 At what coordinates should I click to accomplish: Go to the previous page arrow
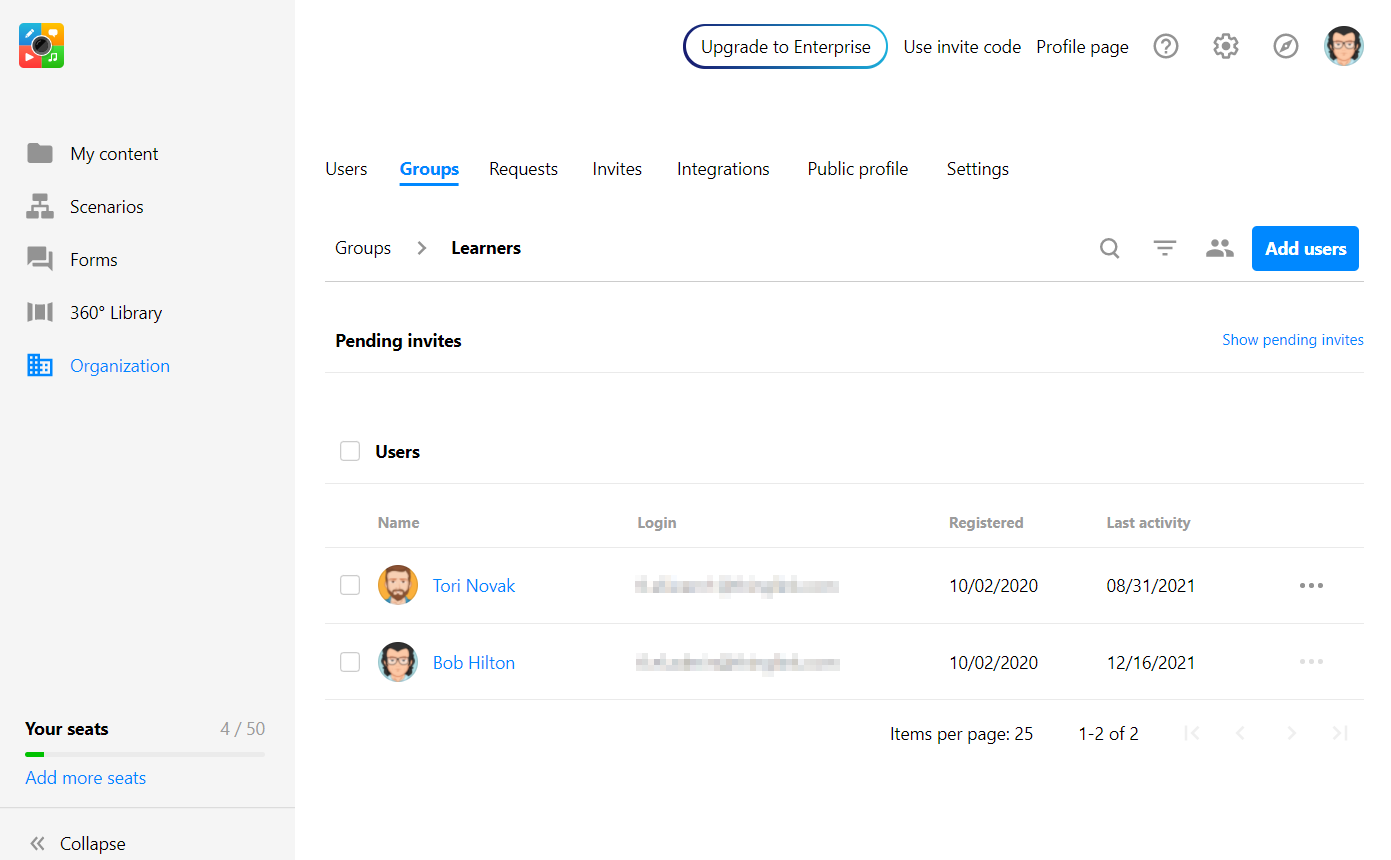coord(1240,733)
